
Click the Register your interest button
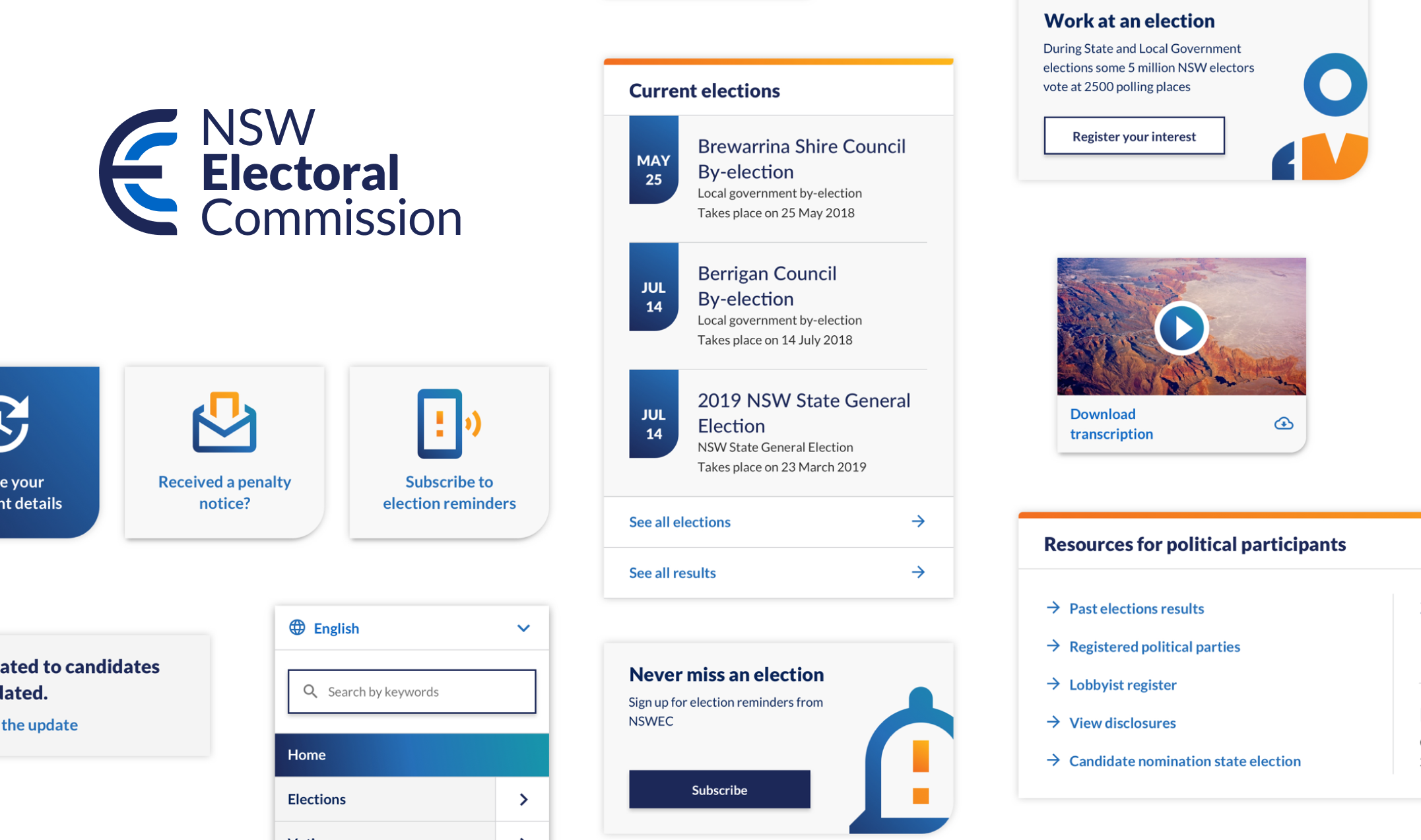click(1134, 136)
